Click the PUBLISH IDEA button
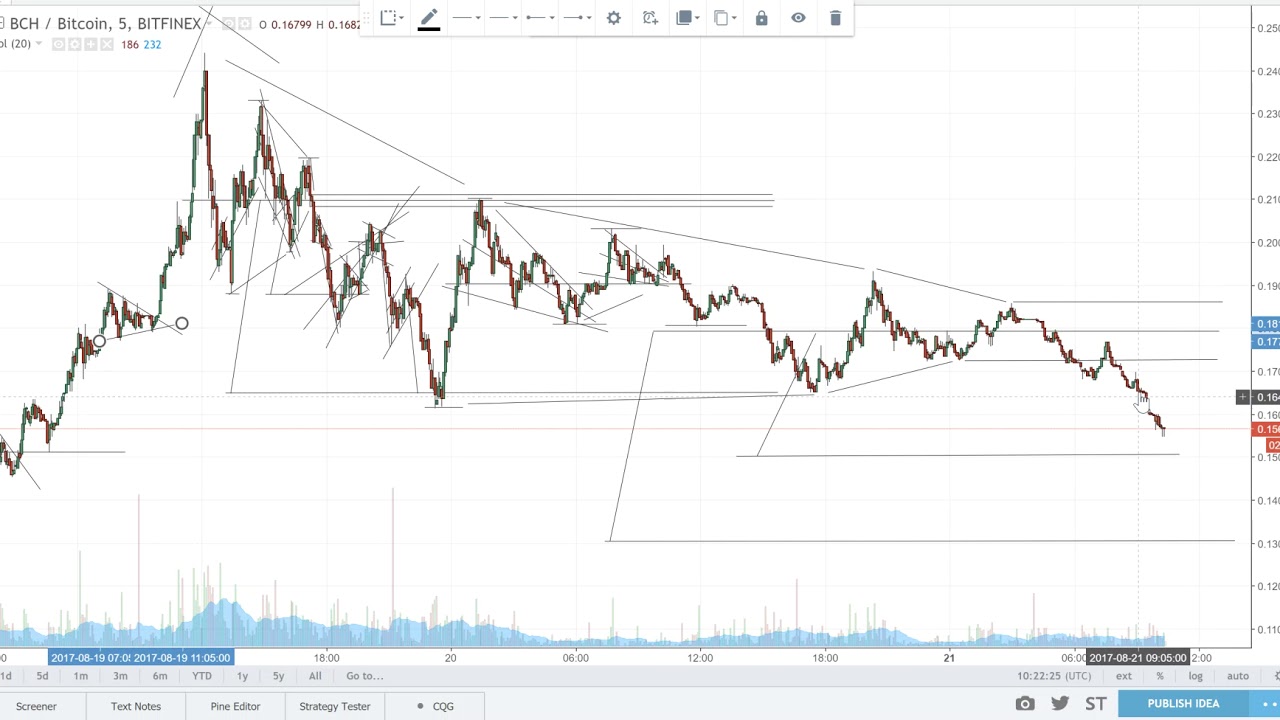1280x720 pixels. point(1183,703)
